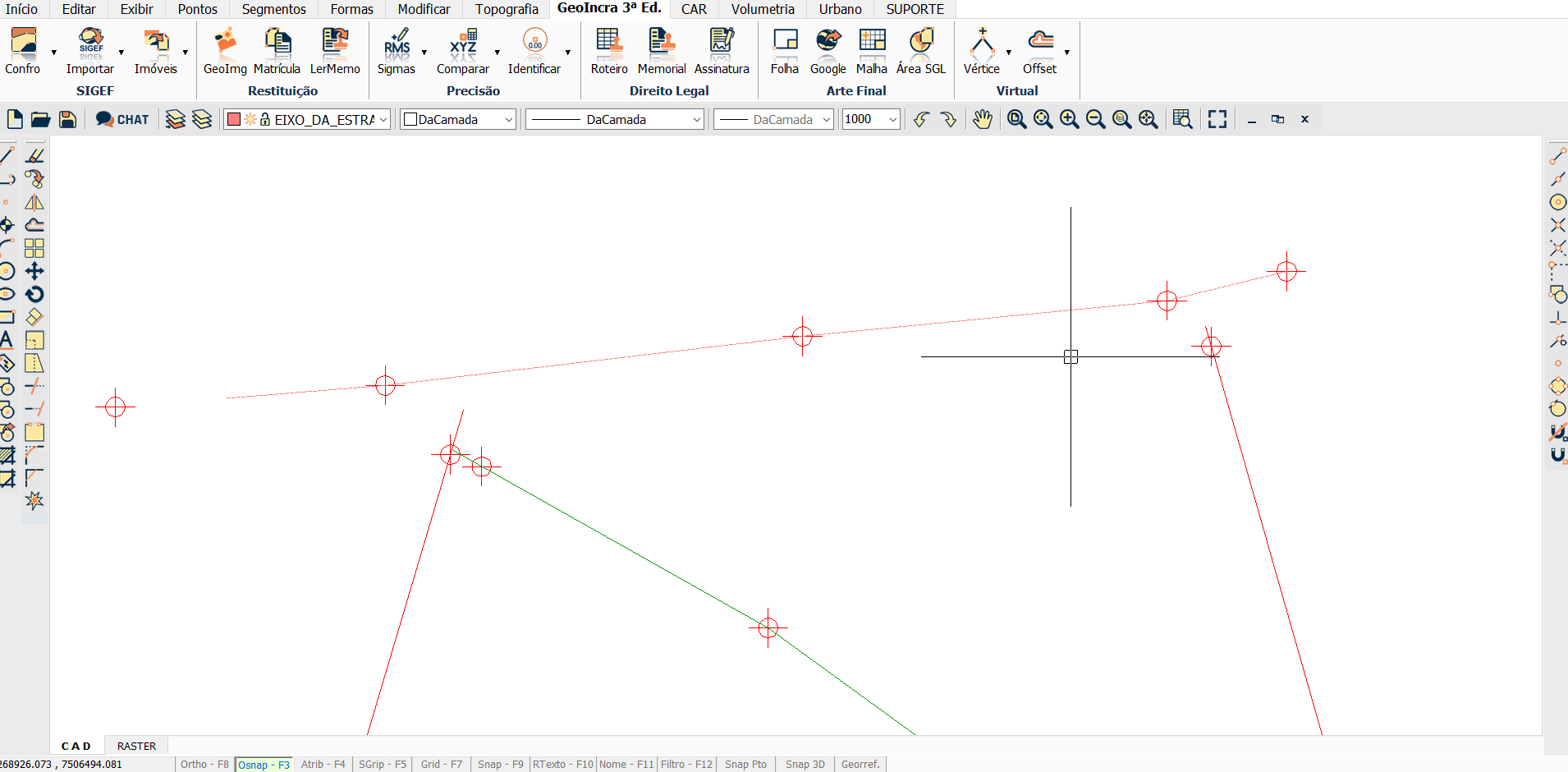The height and width of the screenshot is (772, 1568).
Task: Switch to the RASTER tab
Action: [x=136, y=747]
